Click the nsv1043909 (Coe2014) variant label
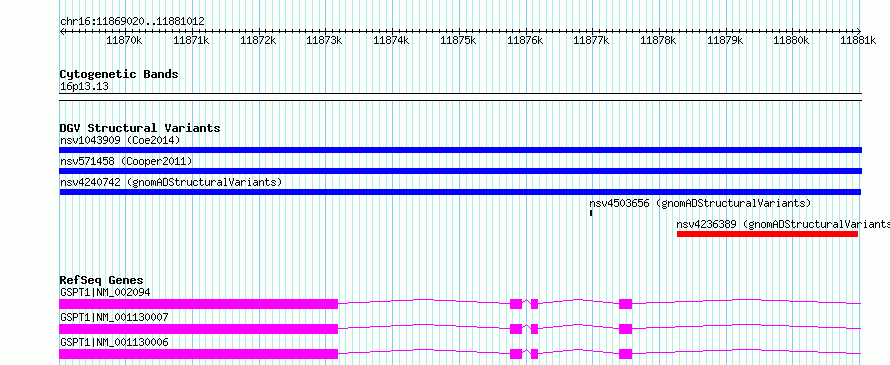This screenshot has width=890, height=365. 120,140
